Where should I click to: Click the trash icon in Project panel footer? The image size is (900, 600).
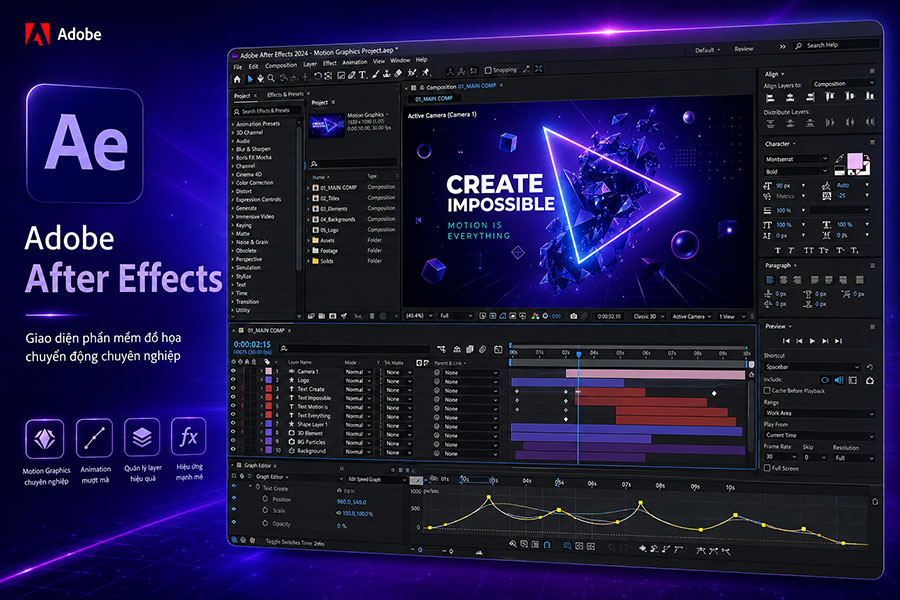(372, 316)
